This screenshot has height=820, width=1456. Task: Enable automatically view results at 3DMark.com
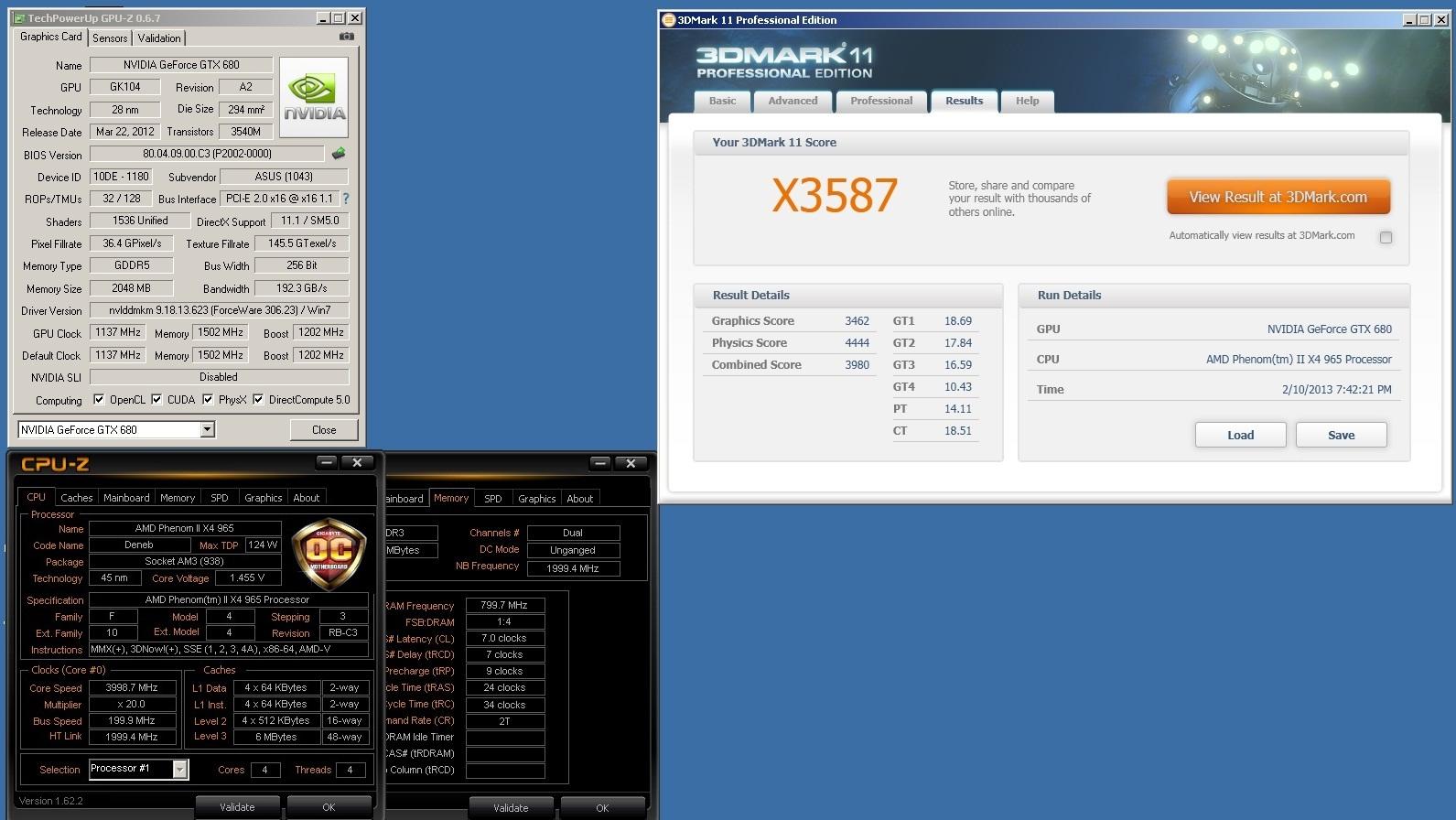[1386, 237]
